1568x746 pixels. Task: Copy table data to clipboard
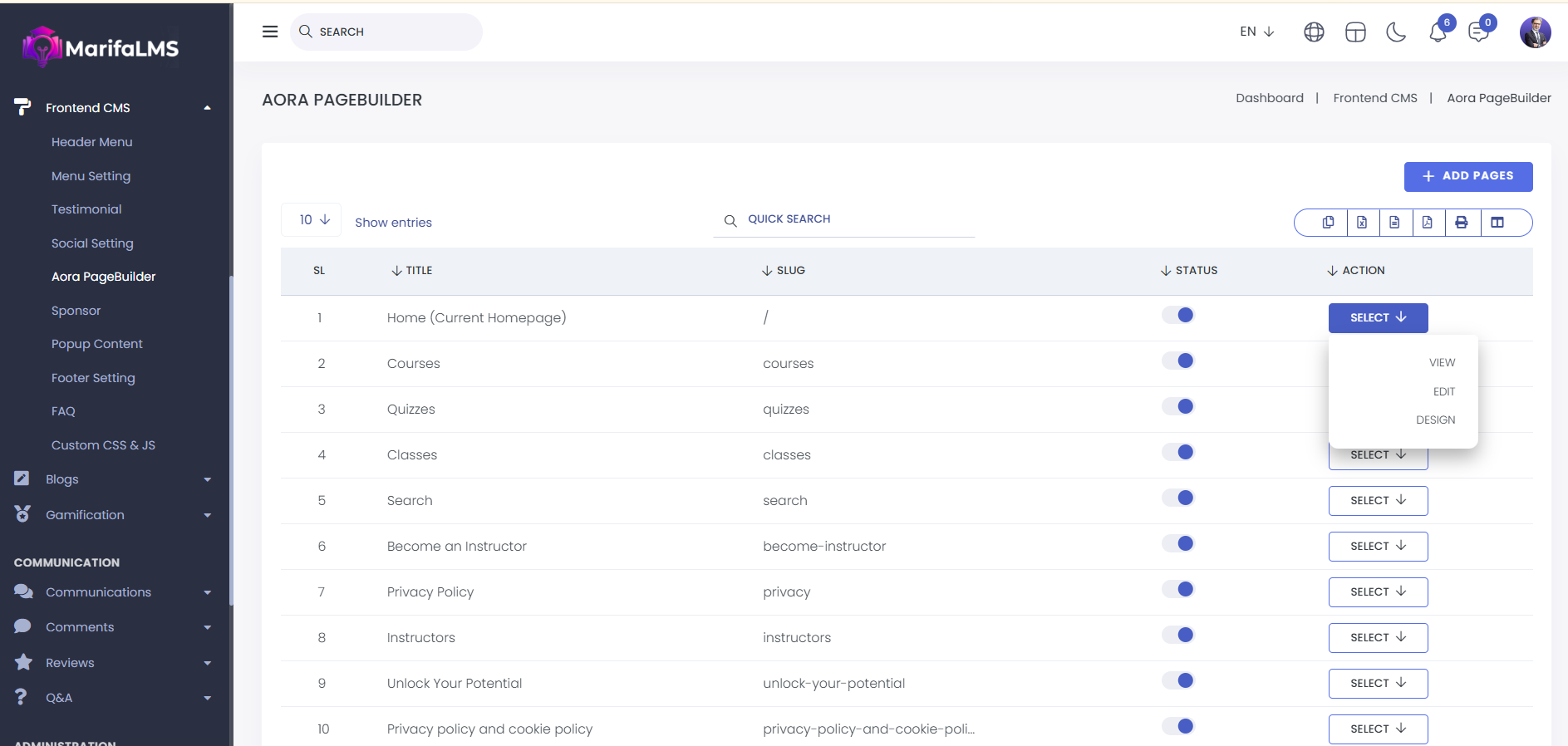tap(1328, 223)
